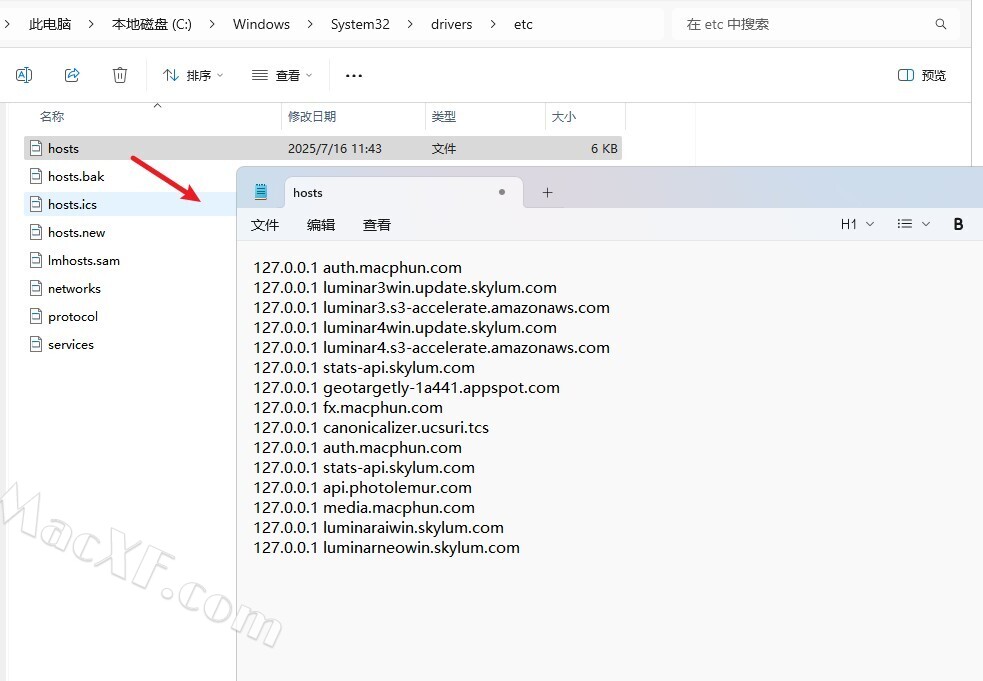Click the Delete trash icon
983x681 pixels.
click(120, 75)
